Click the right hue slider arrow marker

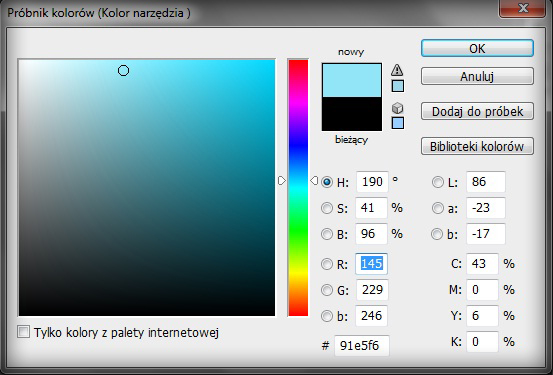[314, 181]
